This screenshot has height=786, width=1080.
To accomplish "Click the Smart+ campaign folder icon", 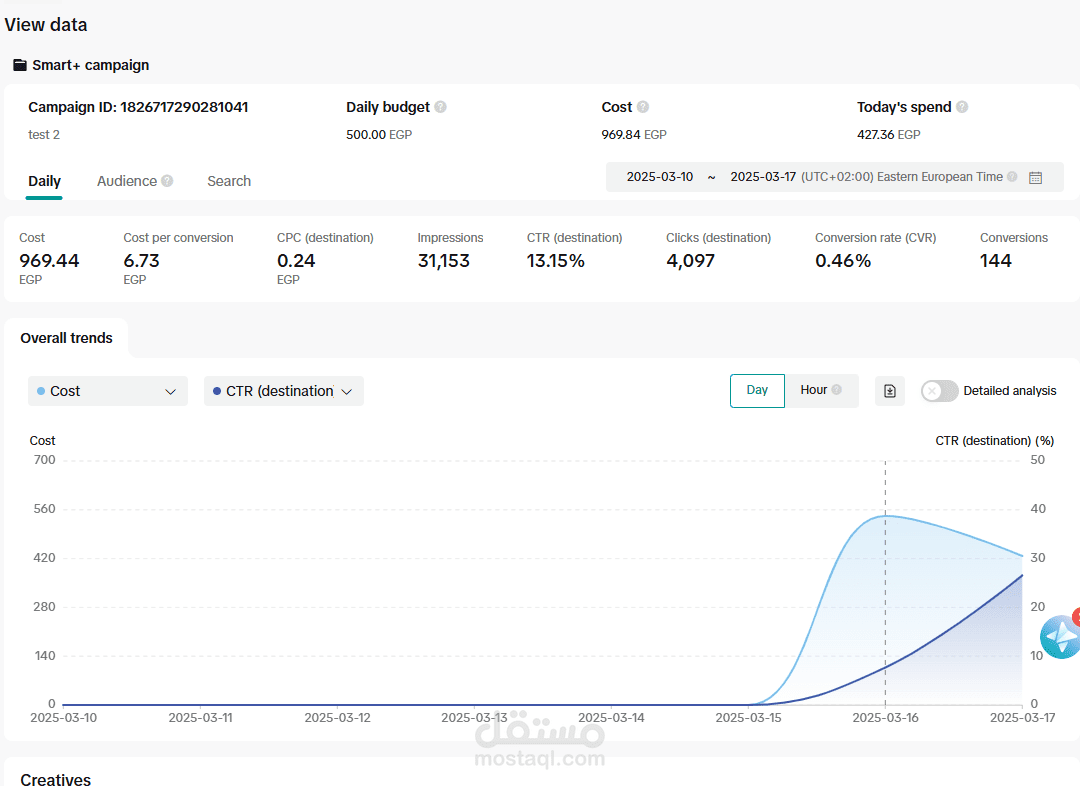I will coord(20,65).
